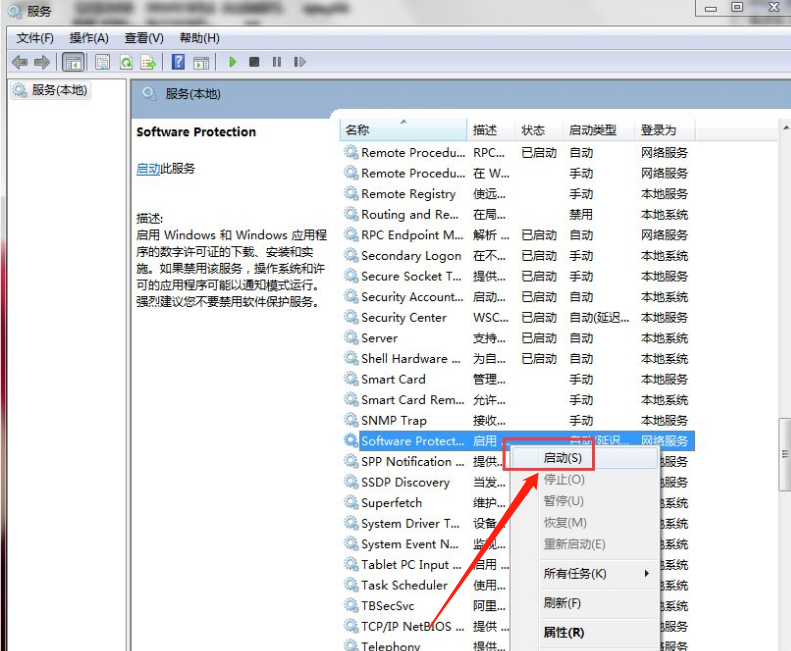Click the Refresh toolbar icon
The image size is (791, 651).
pyautogui.click(x=126, y=62)
